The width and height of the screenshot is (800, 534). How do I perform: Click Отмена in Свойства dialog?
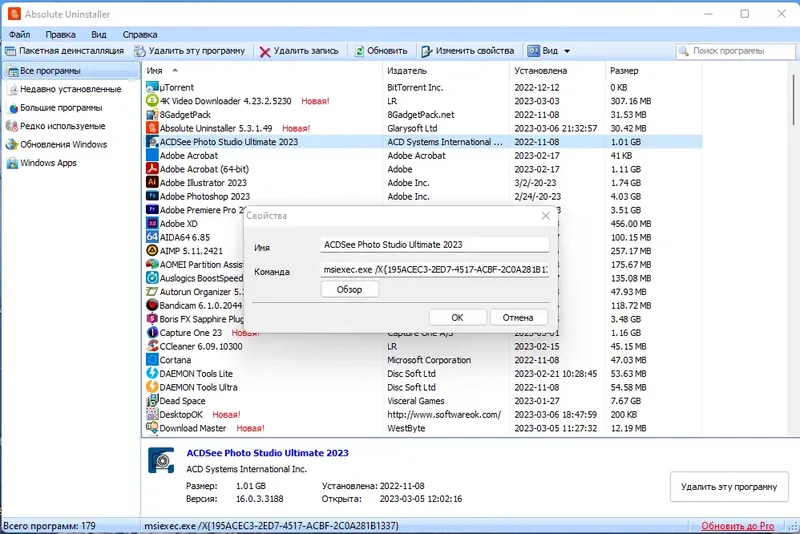518,317
